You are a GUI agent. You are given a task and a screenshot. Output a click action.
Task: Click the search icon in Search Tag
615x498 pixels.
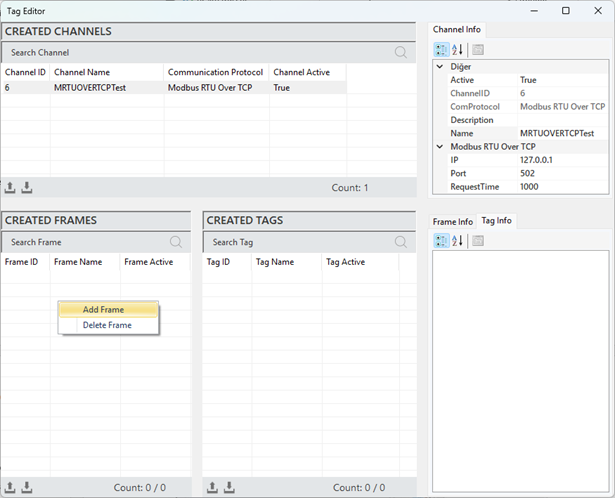point(400,242)
